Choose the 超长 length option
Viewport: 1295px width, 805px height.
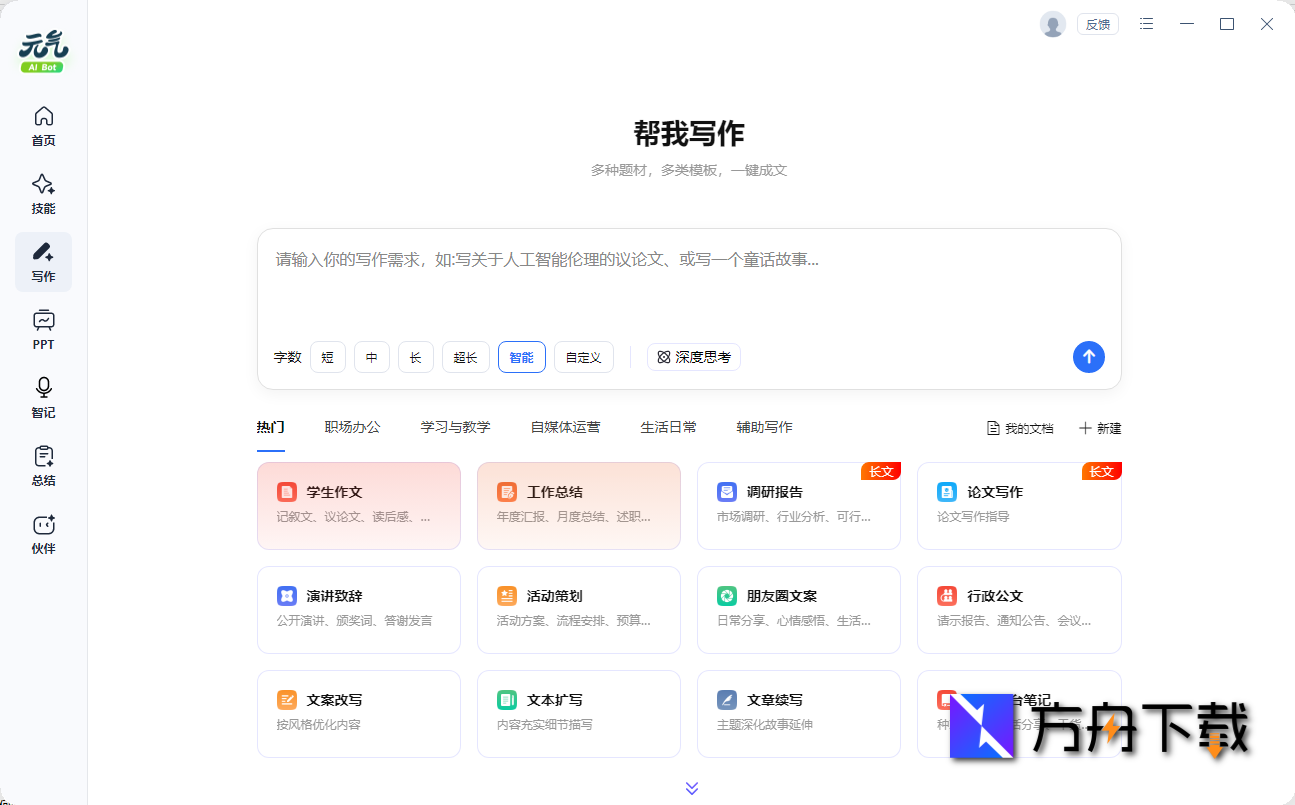[465, 357]
